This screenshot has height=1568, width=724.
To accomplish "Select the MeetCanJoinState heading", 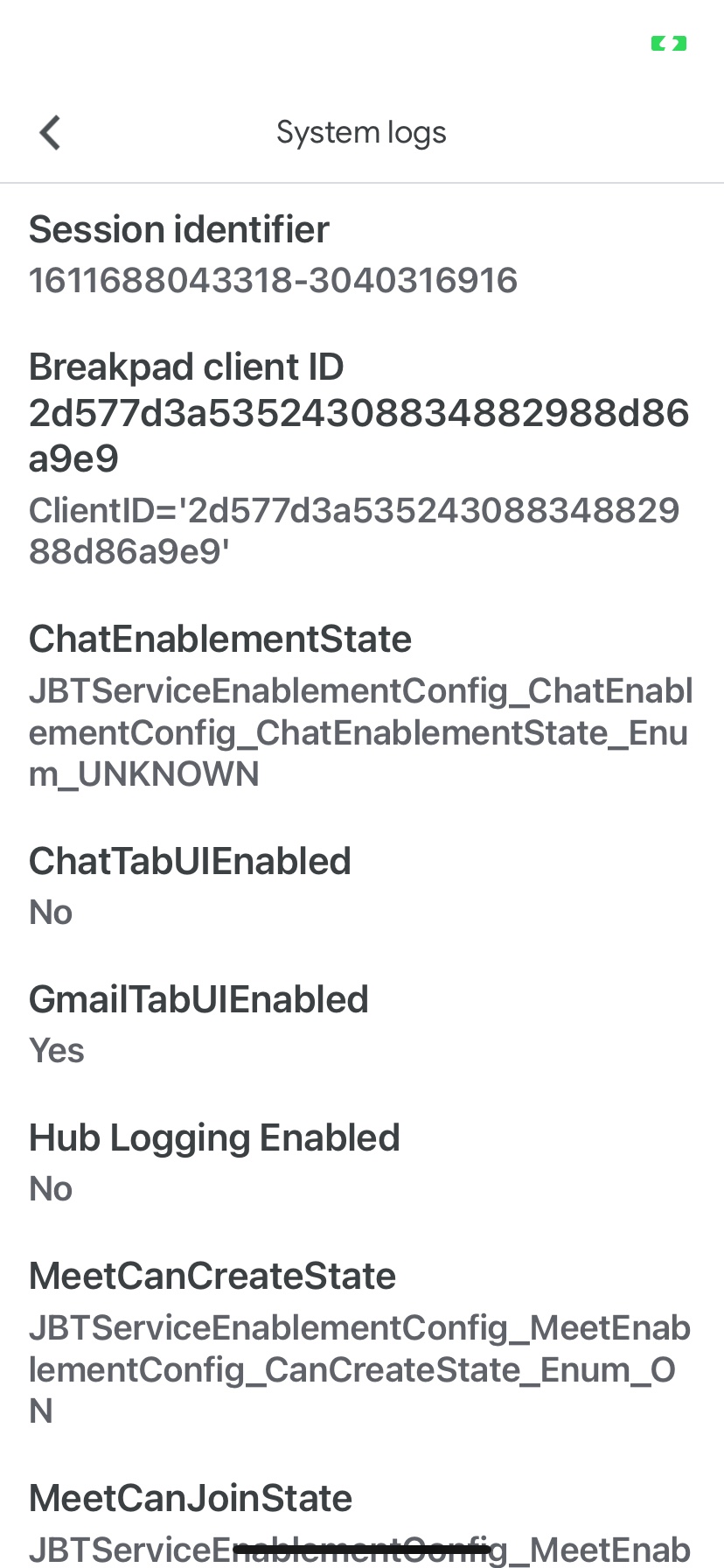I will [191, 1498].
